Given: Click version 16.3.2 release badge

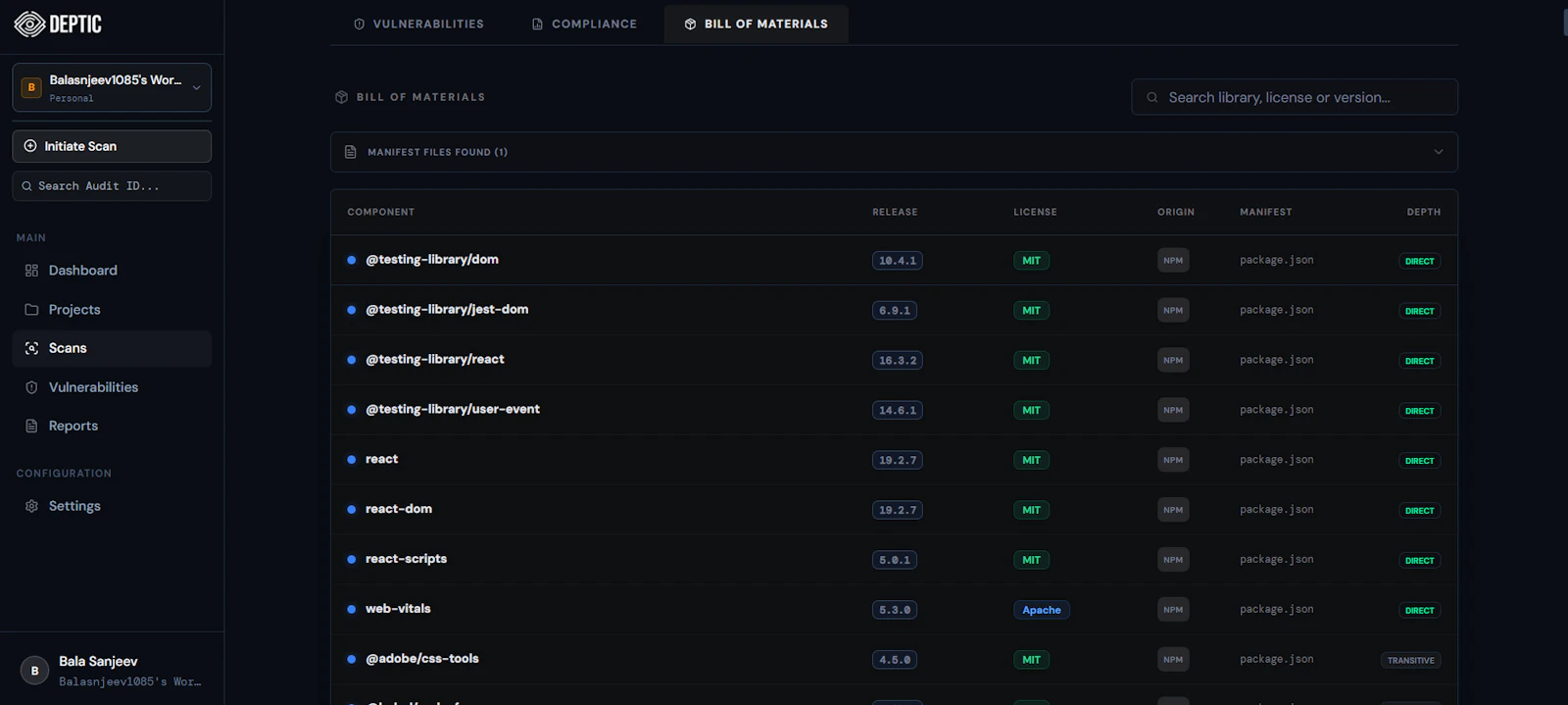Looking at the screenshot, I should point(898,361).
